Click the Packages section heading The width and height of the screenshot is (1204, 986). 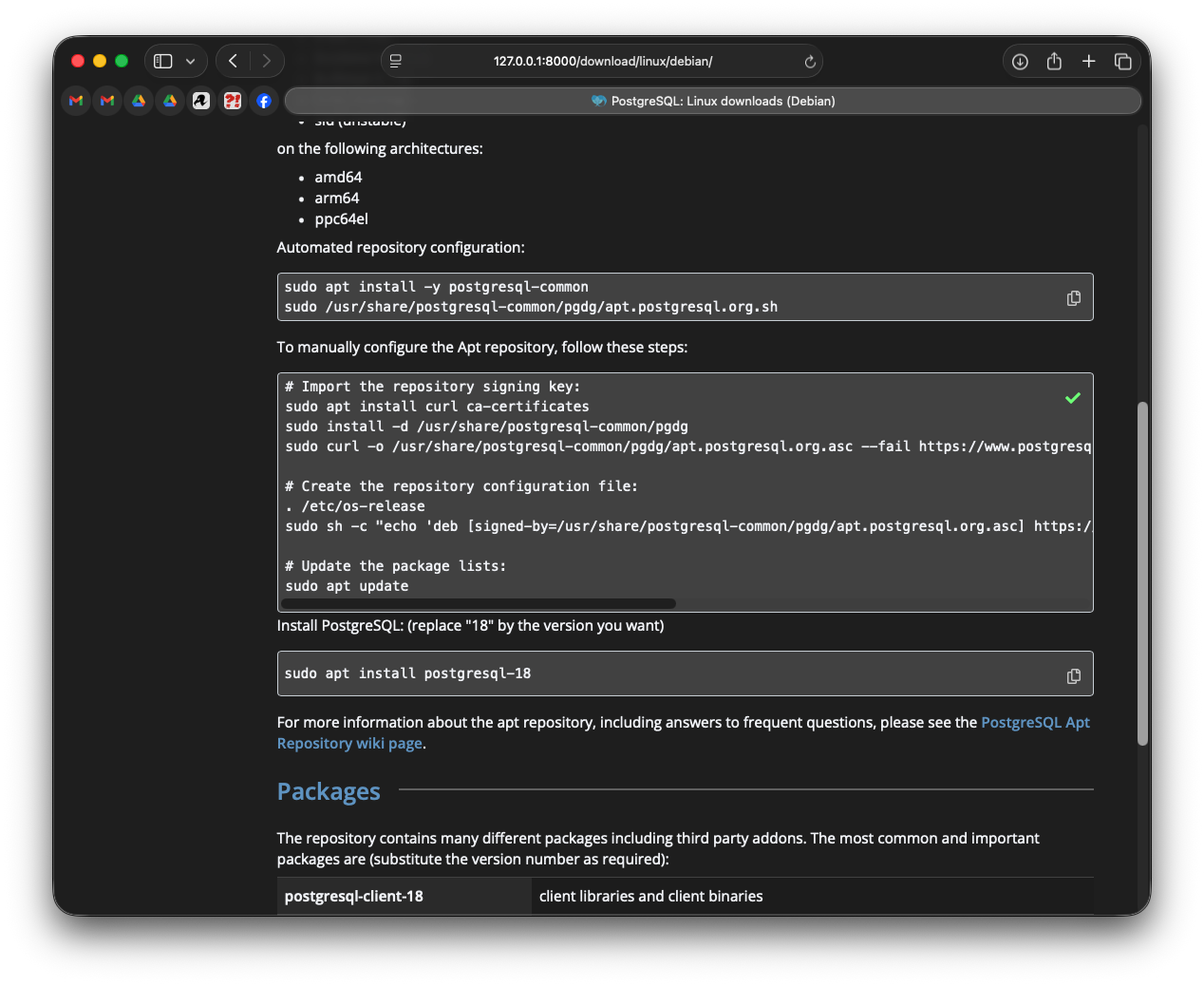point(329,791)
